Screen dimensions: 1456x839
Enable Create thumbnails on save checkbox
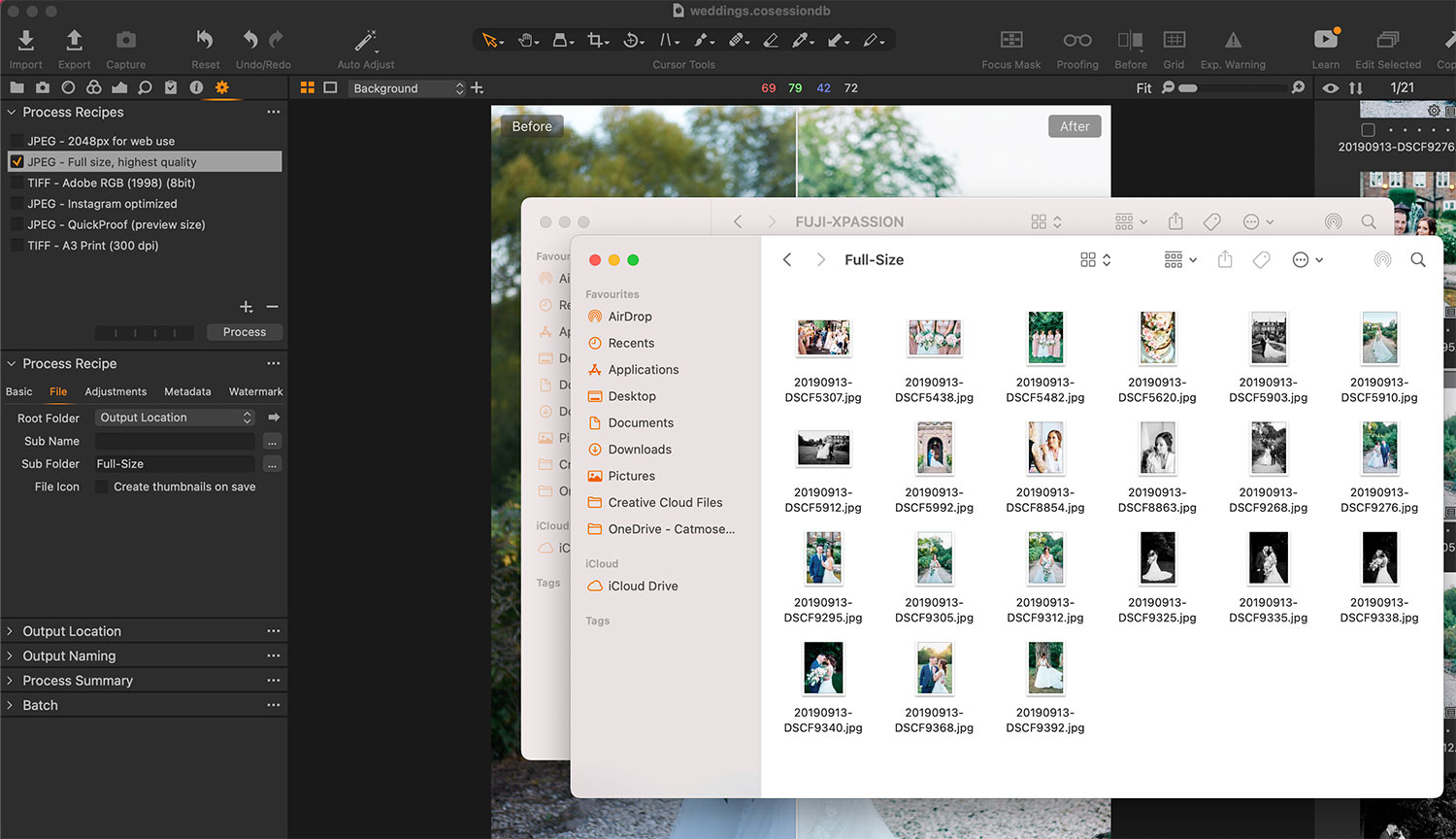point(101,487)
